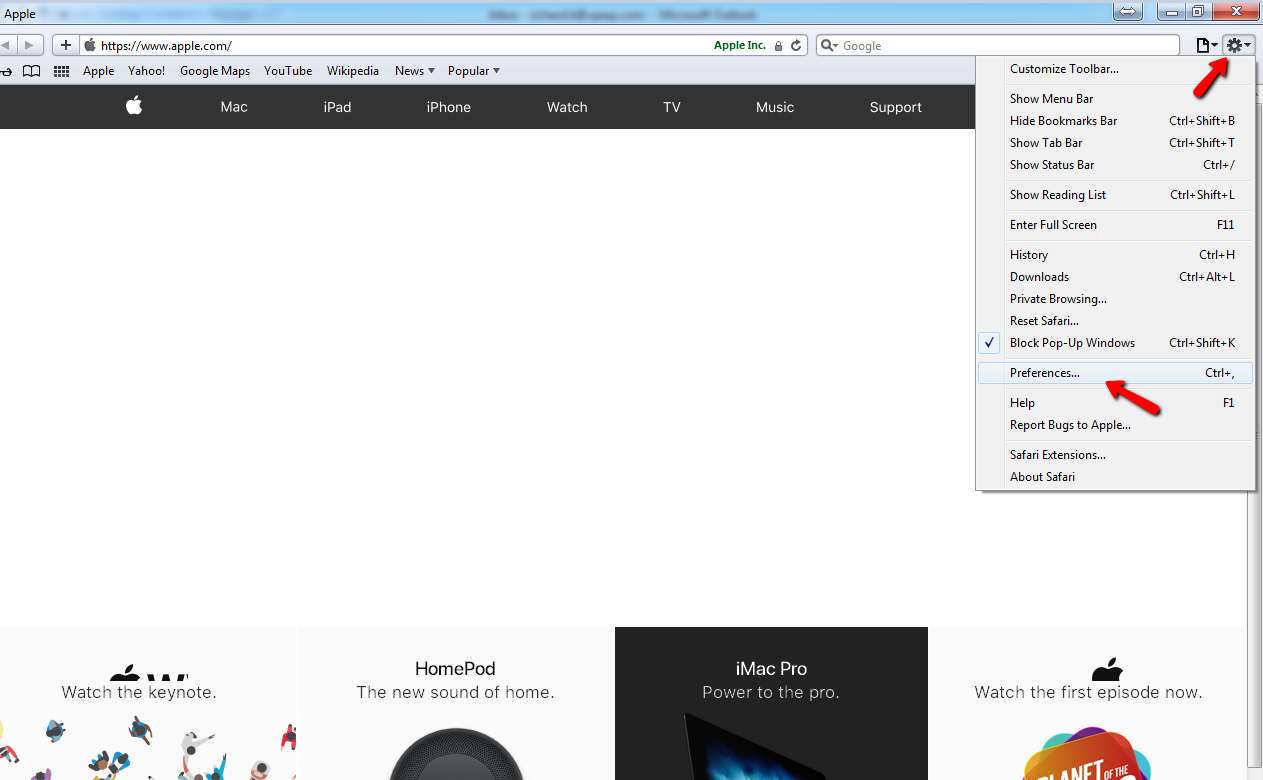Go to the Watch section
Screen dimensions: 1263x780
point(567,107)
